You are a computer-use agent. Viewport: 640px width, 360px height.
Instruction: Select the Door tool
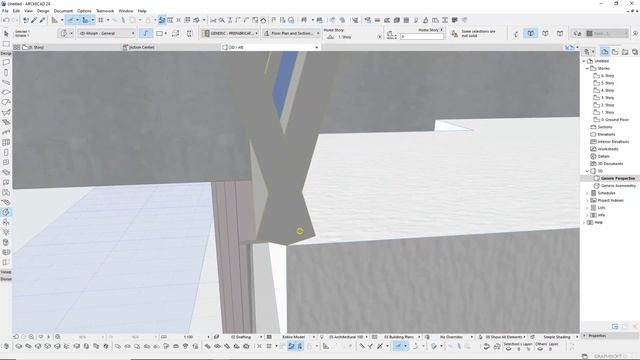click(x=6, y=152)
